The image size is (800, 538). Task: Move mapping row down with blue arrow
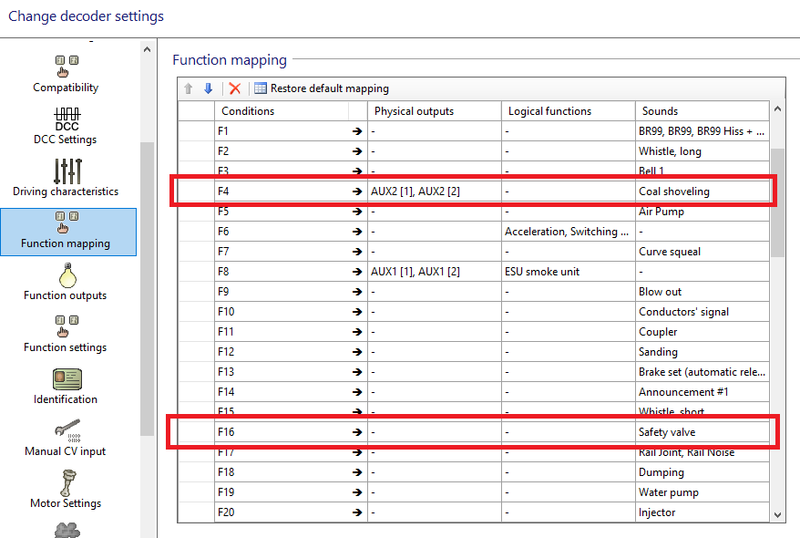pos(208,88)
